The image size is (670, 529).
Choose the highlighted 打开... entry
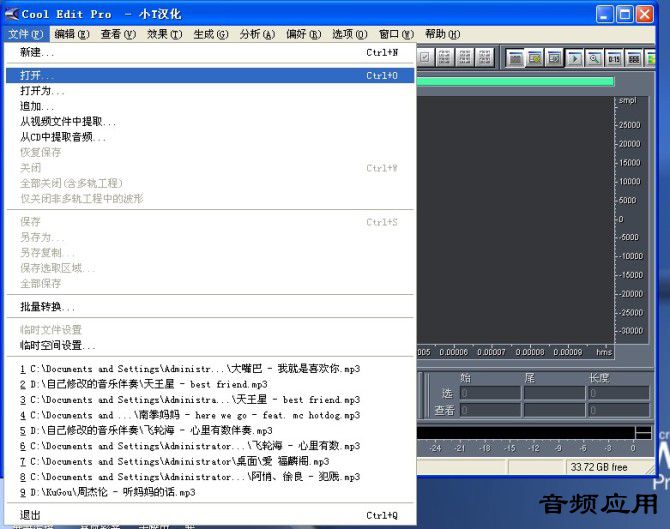click(209, 76)
